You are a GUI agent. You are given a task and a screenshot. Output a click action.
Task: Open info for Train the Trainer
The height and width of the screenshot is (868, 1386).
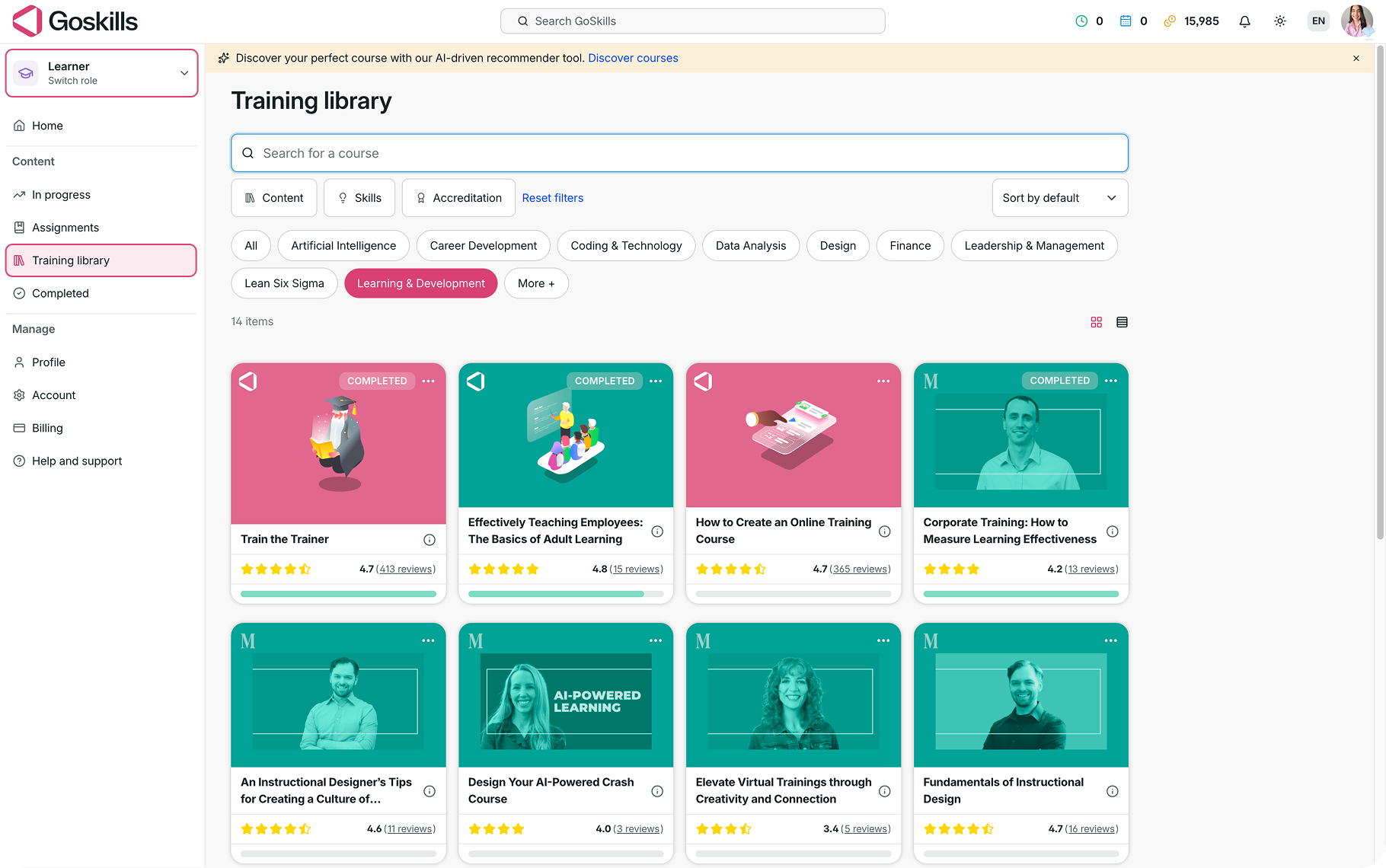430,540
